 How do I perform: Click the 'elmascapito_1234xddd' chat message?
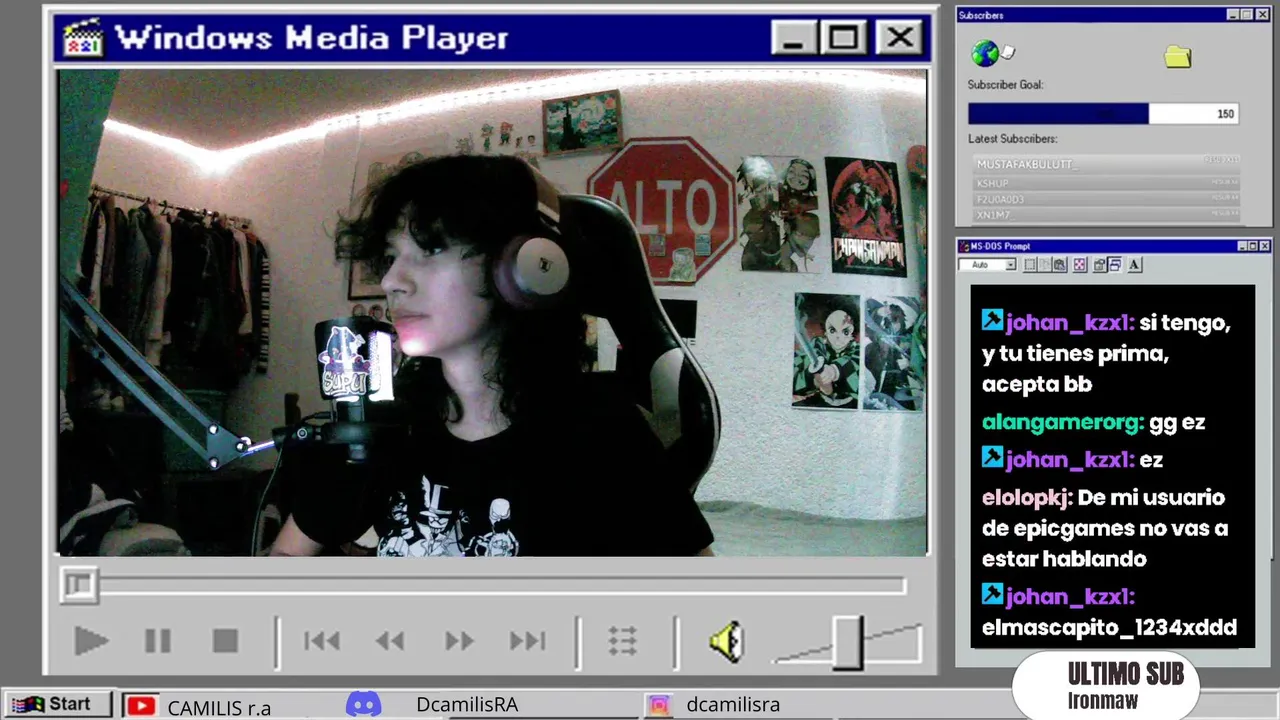point(1109,628)
